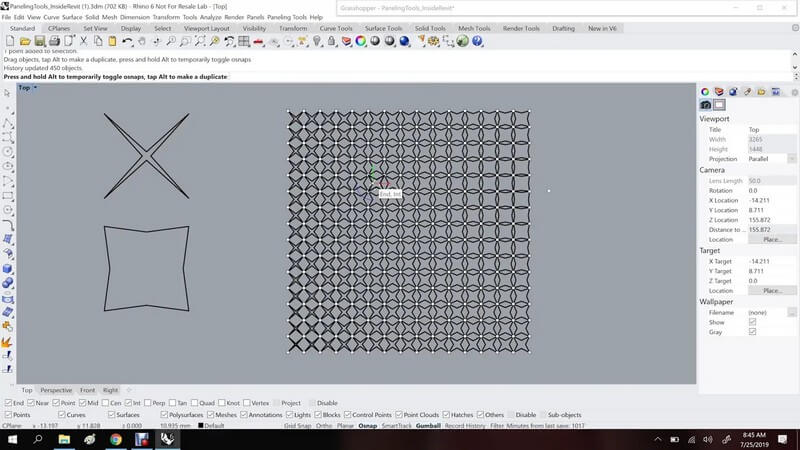Toggle the End osnap checkbox
Image resolution: width=800 pixels, height=450 pixels.
8,403
